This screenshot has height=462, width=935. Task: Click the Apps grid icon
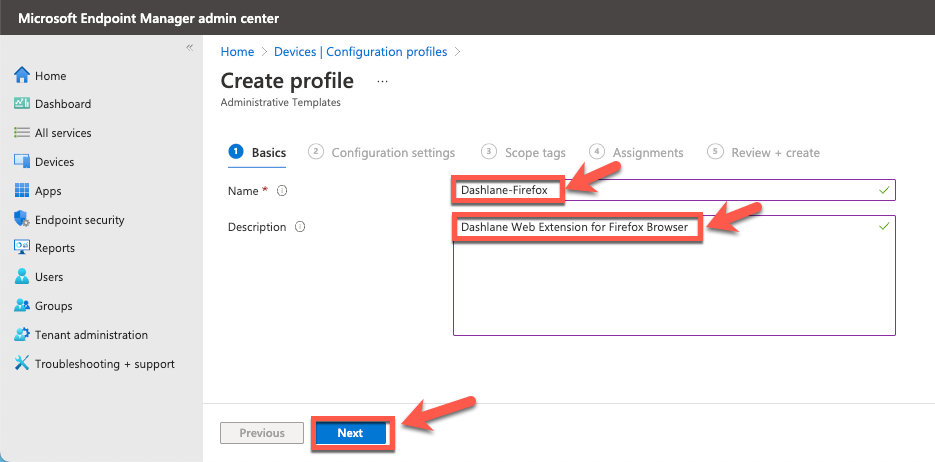[x=21, y=191]
